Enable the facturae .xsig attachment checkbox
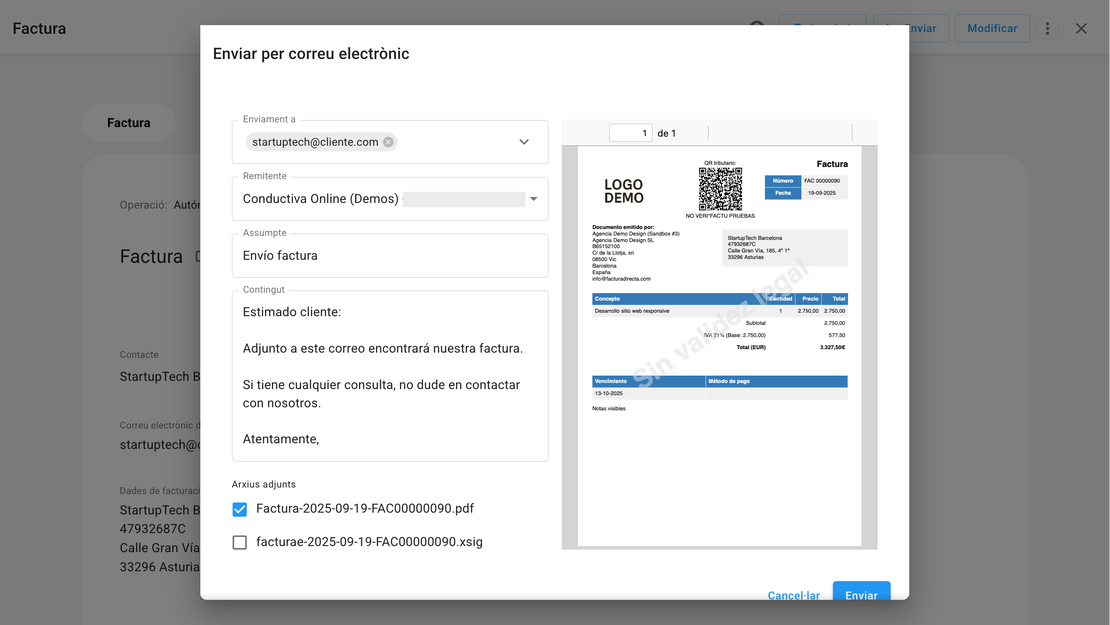The height and width of the screenshot is (625, 1110). click(240, 542)
